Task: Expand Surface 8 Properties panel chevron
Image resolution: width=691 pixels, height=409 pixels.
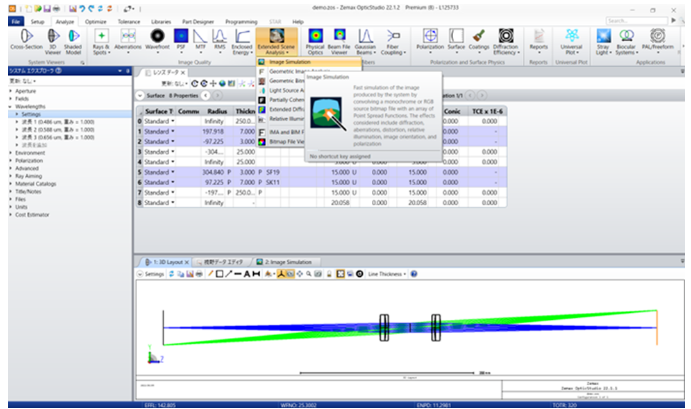Action: pyautogui.click(x=140, y=95)
